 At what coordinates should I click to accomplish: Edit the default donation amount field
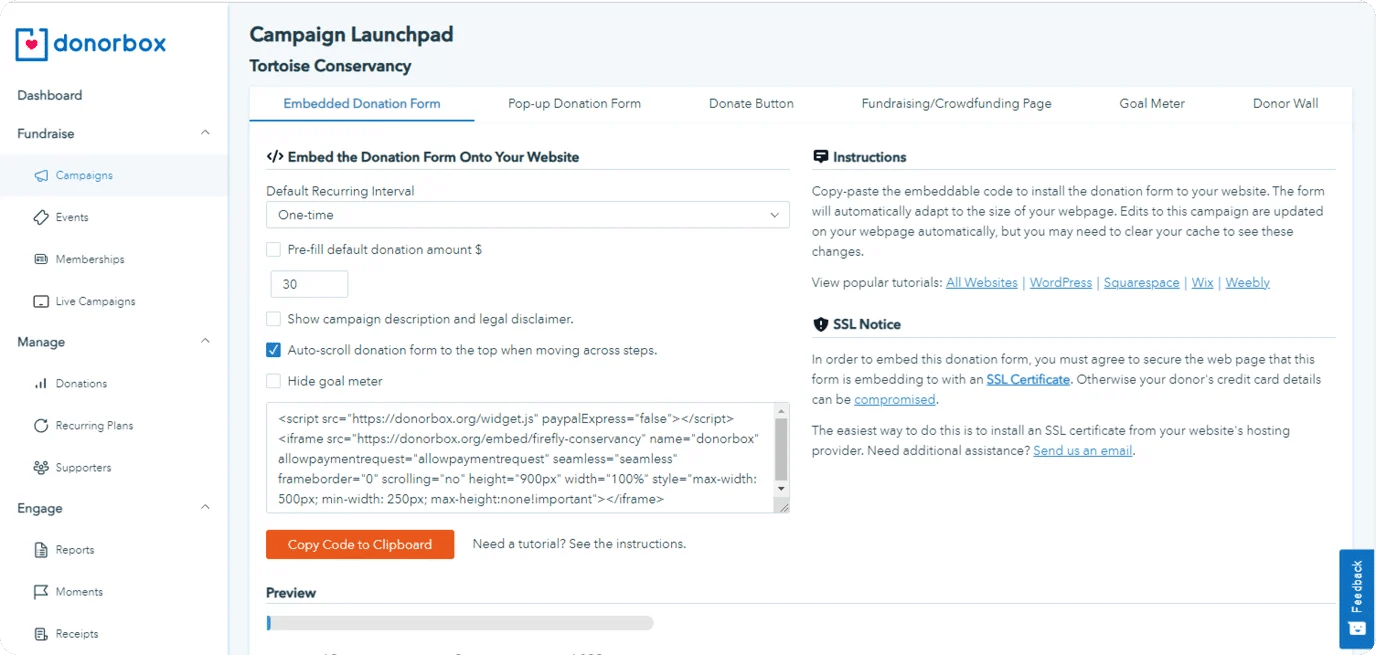[308, 284]
